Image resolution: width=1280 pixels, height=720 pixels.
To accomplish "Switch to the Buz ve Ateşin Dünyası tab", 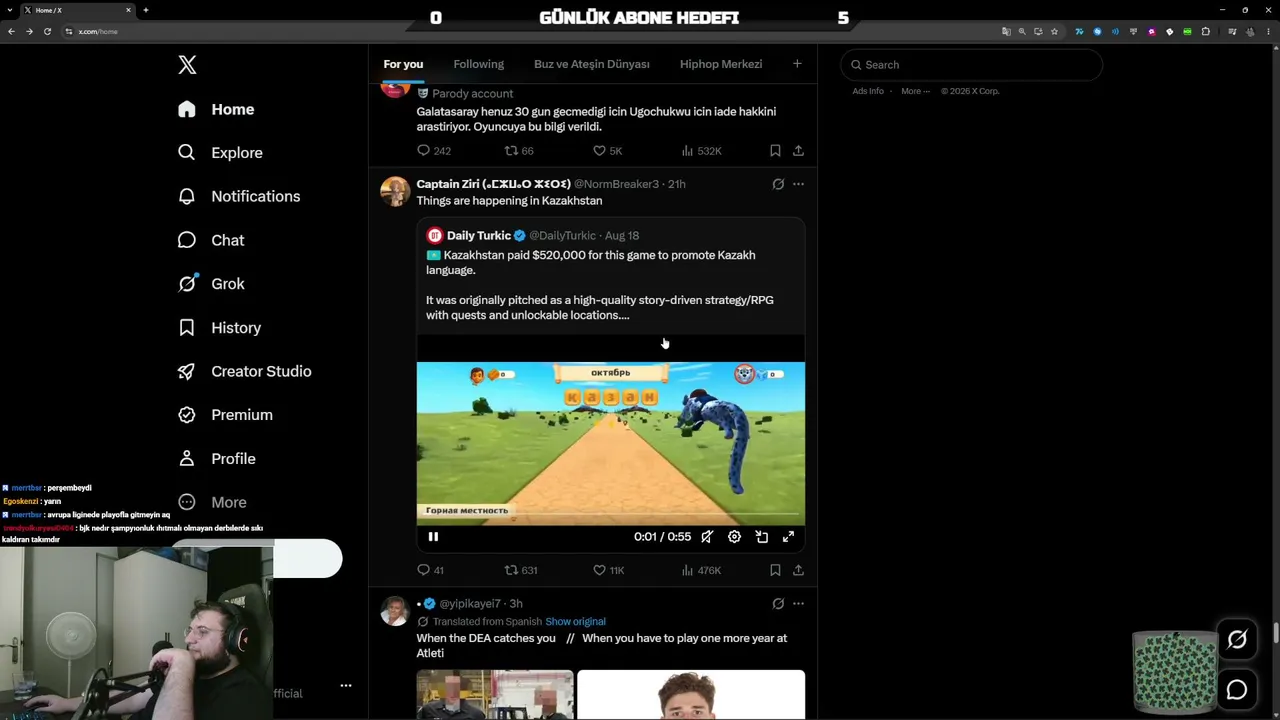I will click(592, 64).
